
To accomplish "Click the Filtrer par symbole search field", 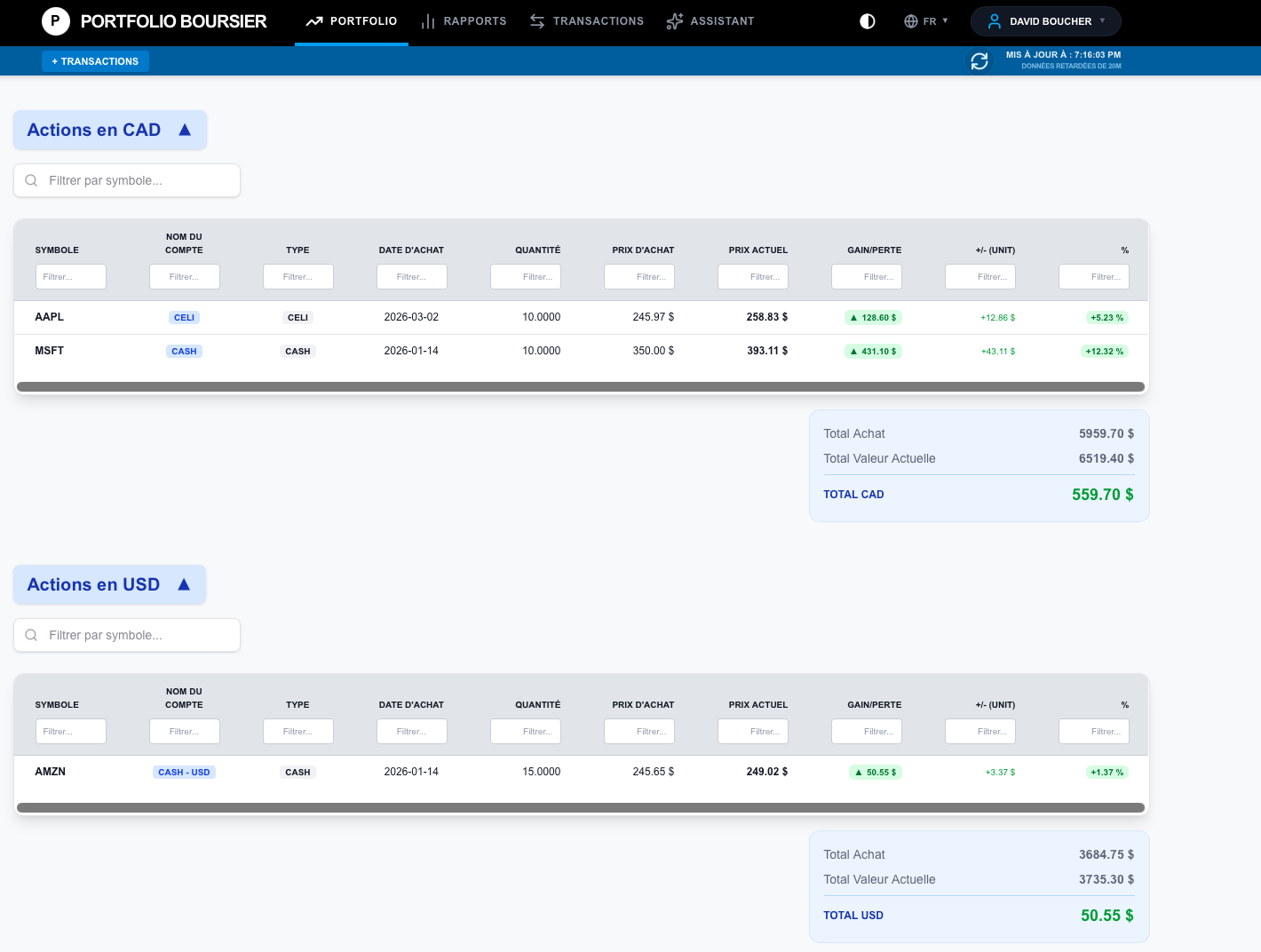I will (126, 180).
